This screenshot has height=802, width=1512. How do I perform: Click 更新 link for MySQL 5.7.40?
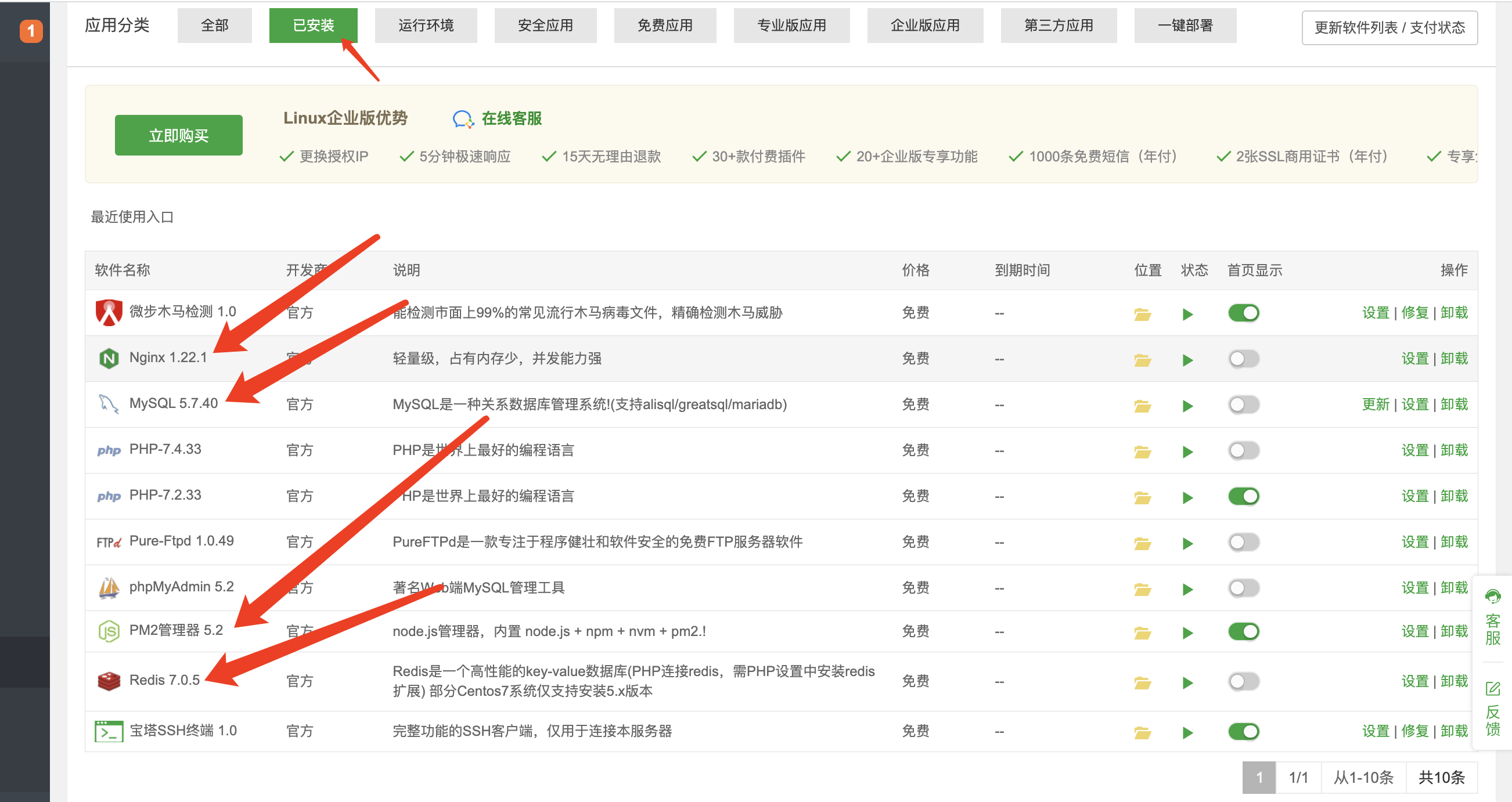(x=1375, y=404)
